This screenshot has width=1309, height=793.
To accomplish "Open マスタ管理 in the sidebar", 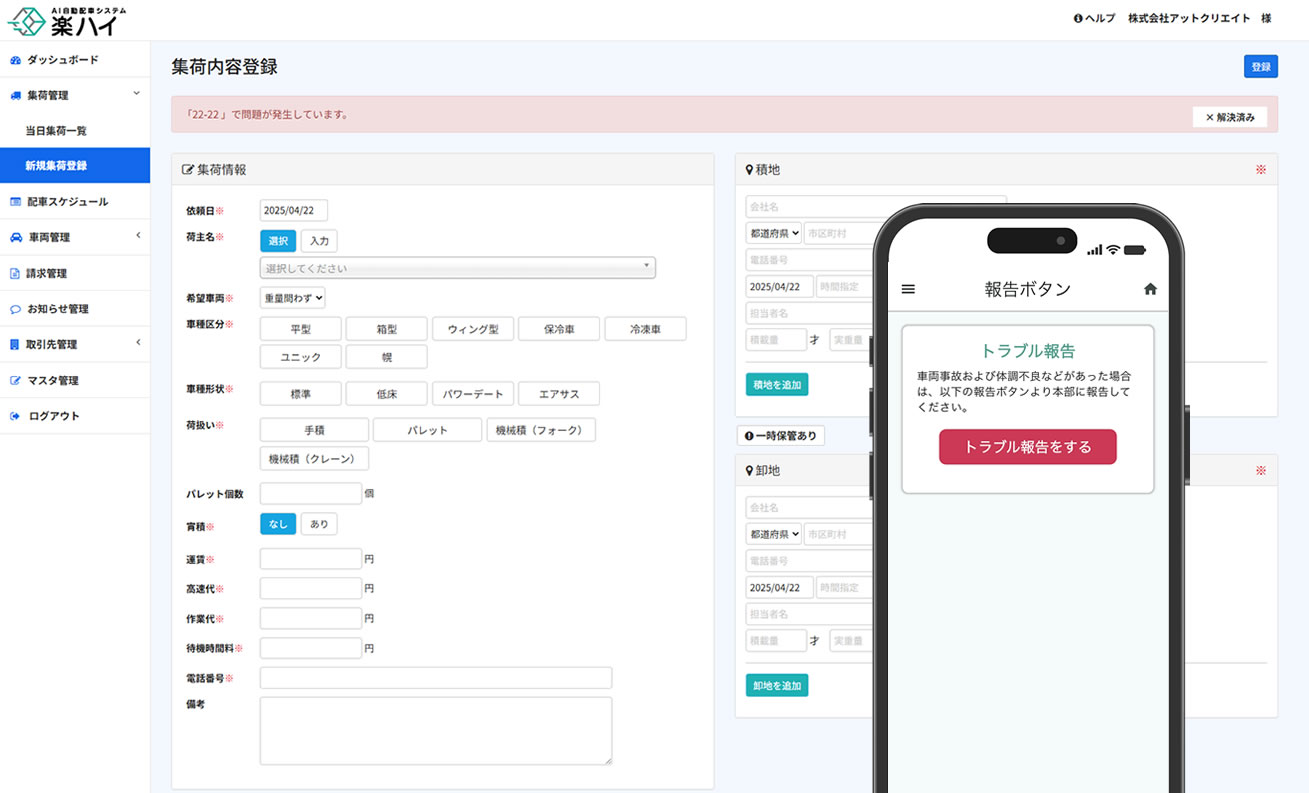I will [53, 380].
